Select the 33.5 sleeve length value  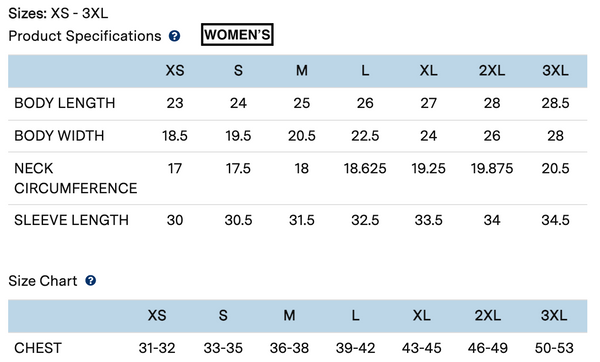click(x=429, y=220)
